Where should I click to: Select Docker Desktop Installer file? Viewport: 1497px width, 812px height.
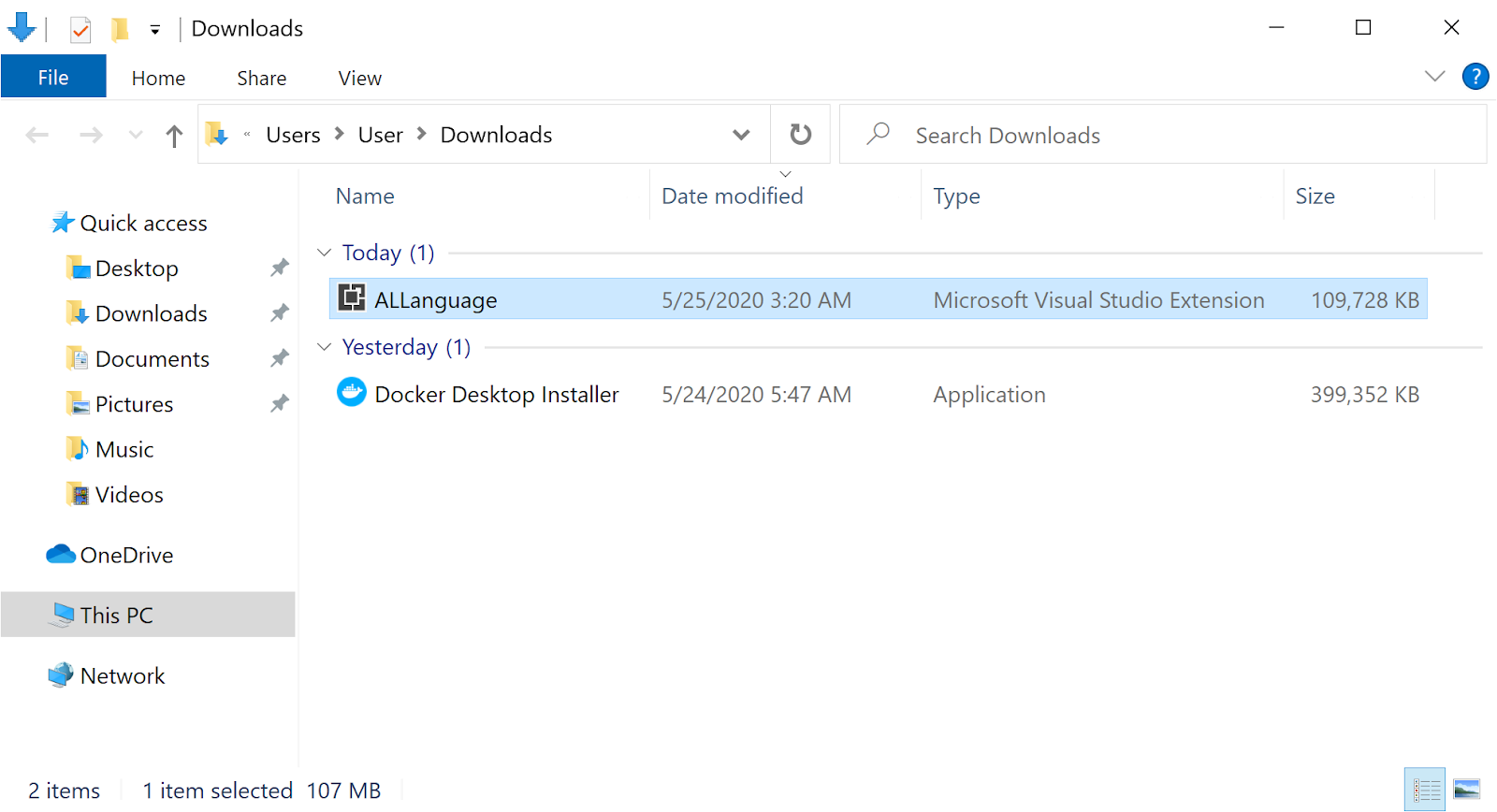click(x=878, y=394)
